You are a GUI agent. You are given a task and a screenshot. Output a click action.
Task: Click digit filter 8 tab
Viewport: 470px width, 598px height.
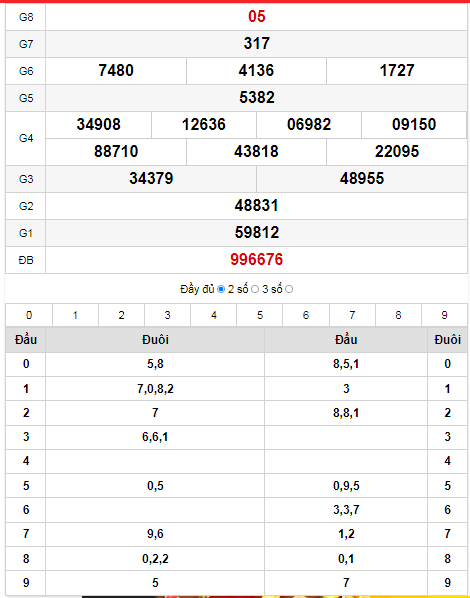[398, 315]
